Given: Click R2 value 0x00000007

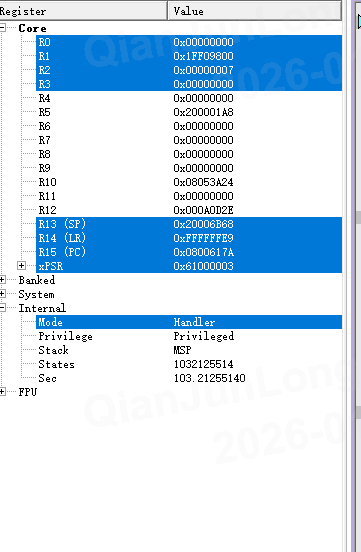Looking at the screenshot, I should (203, 70).
